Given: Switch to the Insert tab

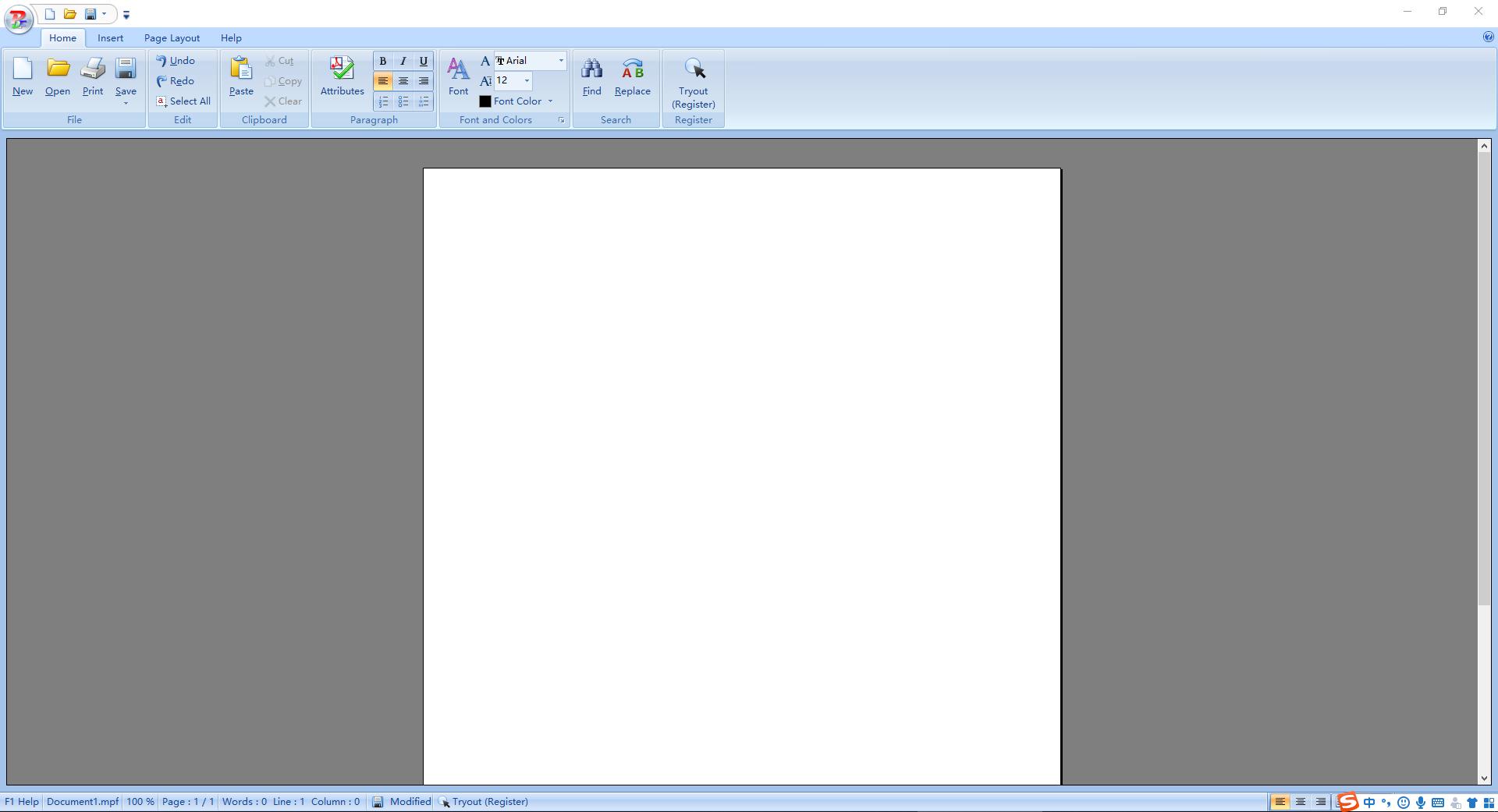Looking at the screenshot, I should [110, 37].
